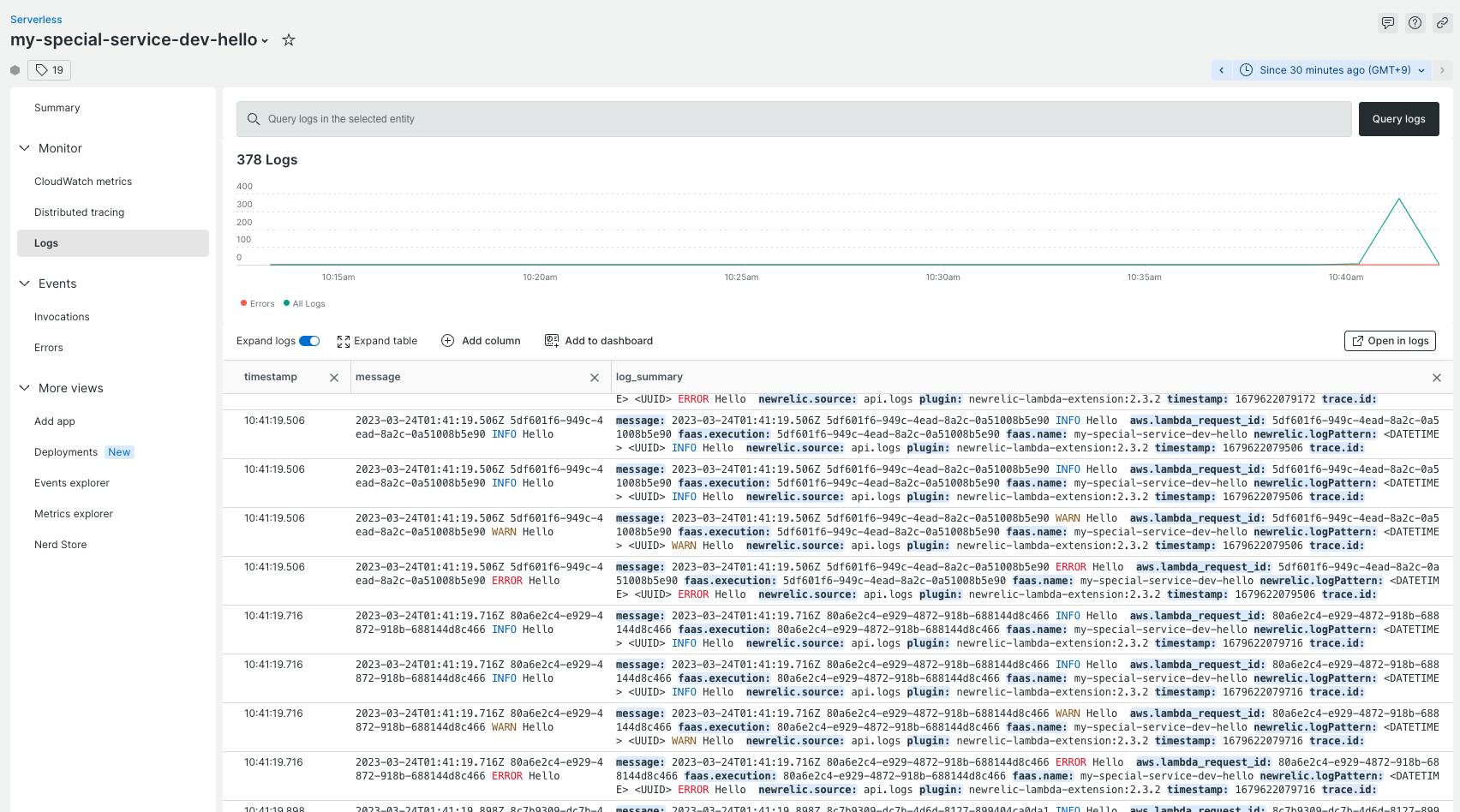Screen dimensions: 1460x812
Task: Click the help question mark icon
Action: point(1415,22)
